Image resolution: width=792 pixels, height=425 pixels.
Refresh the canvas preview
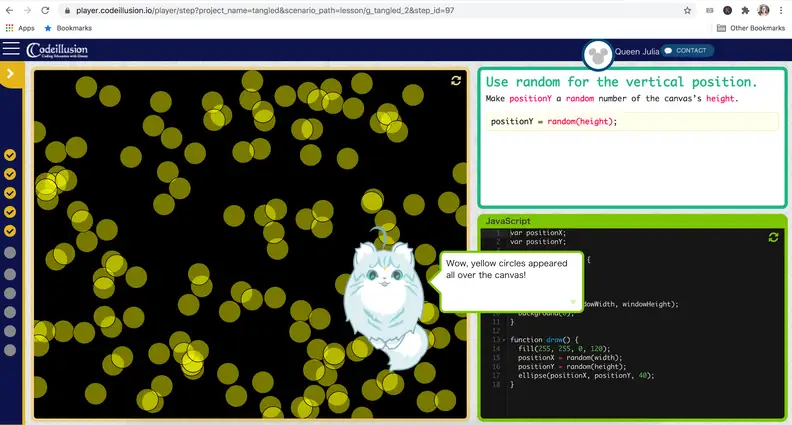456,81
